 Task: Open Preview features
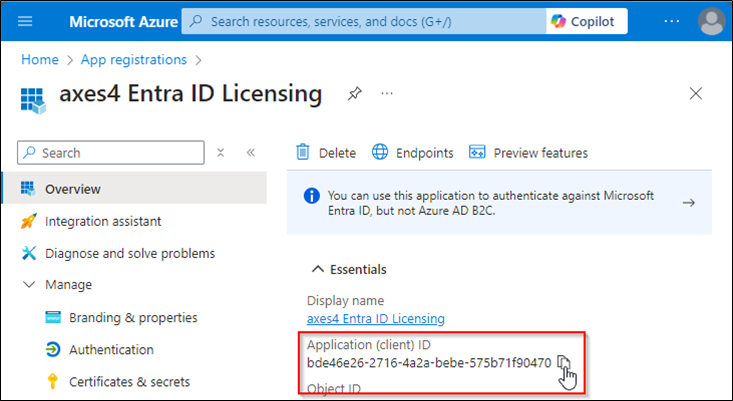point(528,153)
